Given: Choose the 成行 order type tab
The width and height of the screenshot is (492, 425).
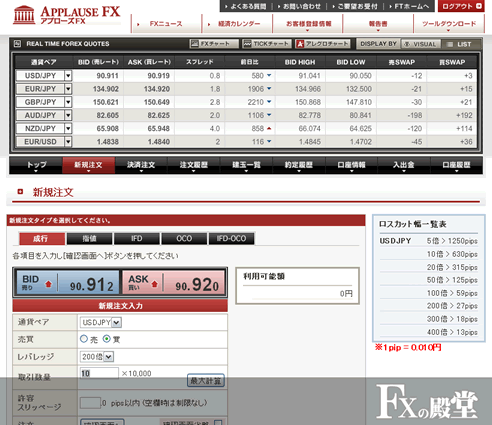Looking at the screenshot, I should [x=42, y=239].
